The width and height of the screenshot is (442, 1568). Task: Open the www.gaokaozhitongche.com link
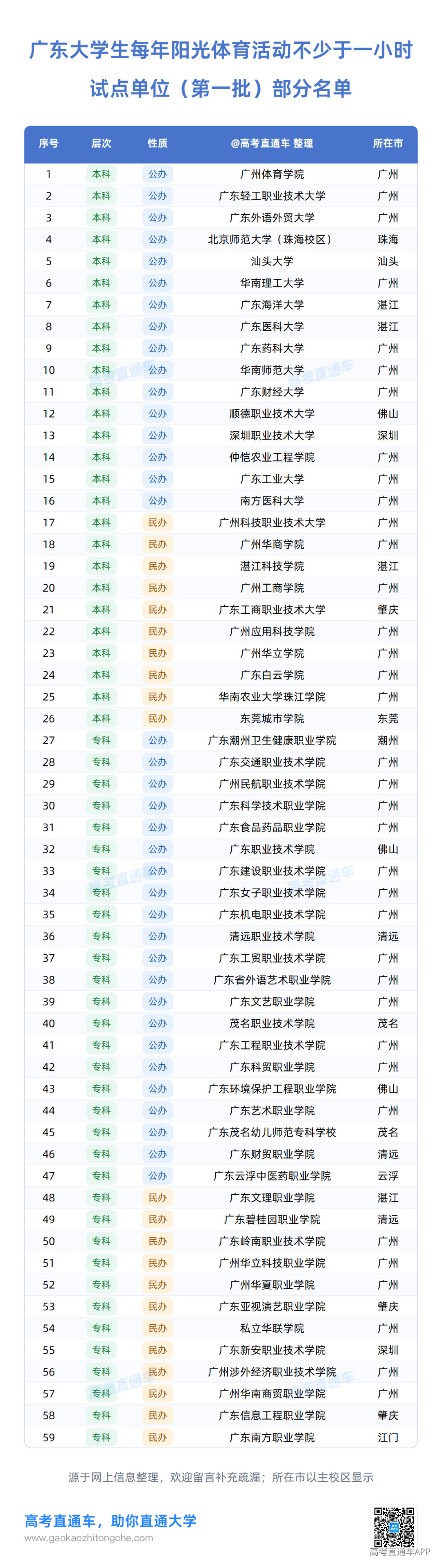coord(89,1538)
